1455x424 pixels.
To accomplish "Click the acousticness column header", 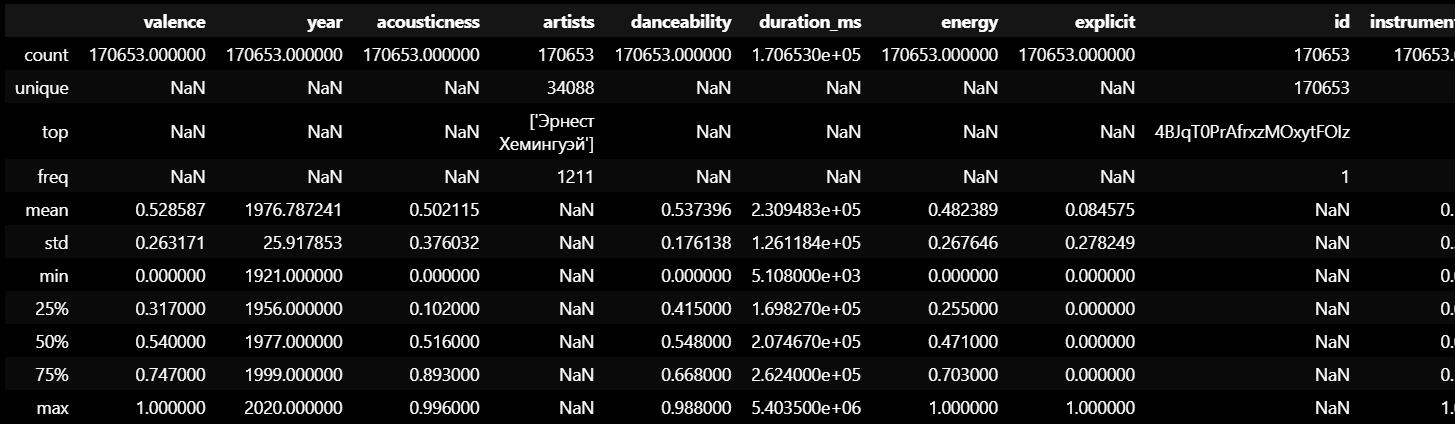I will click(428, 21).
